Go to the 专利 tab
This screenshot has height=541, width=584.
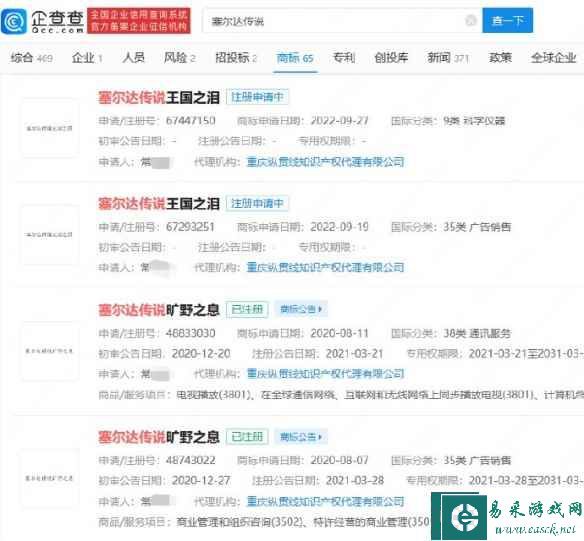344,58
